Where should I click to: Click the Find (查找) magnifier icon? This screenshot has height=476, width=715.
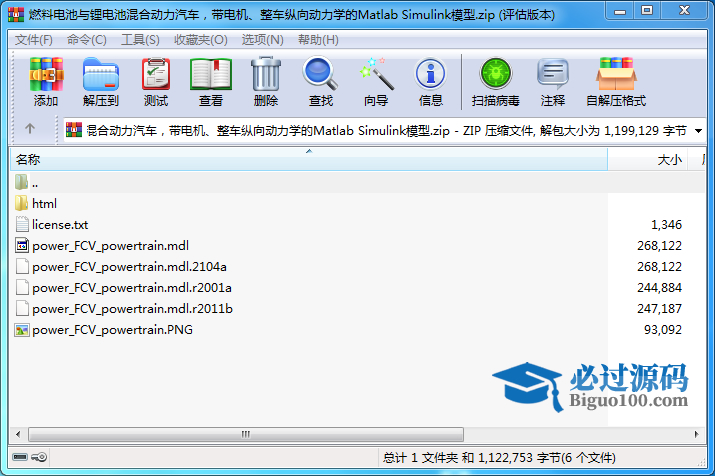coord(321,73)
